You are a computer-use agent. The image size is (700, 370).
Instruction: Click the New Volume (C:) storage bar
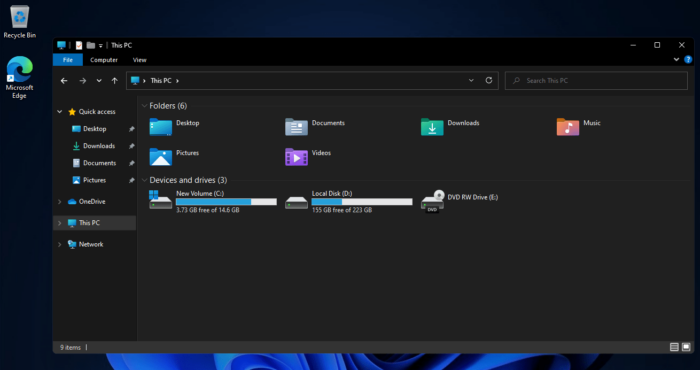[x=226, y=202]
